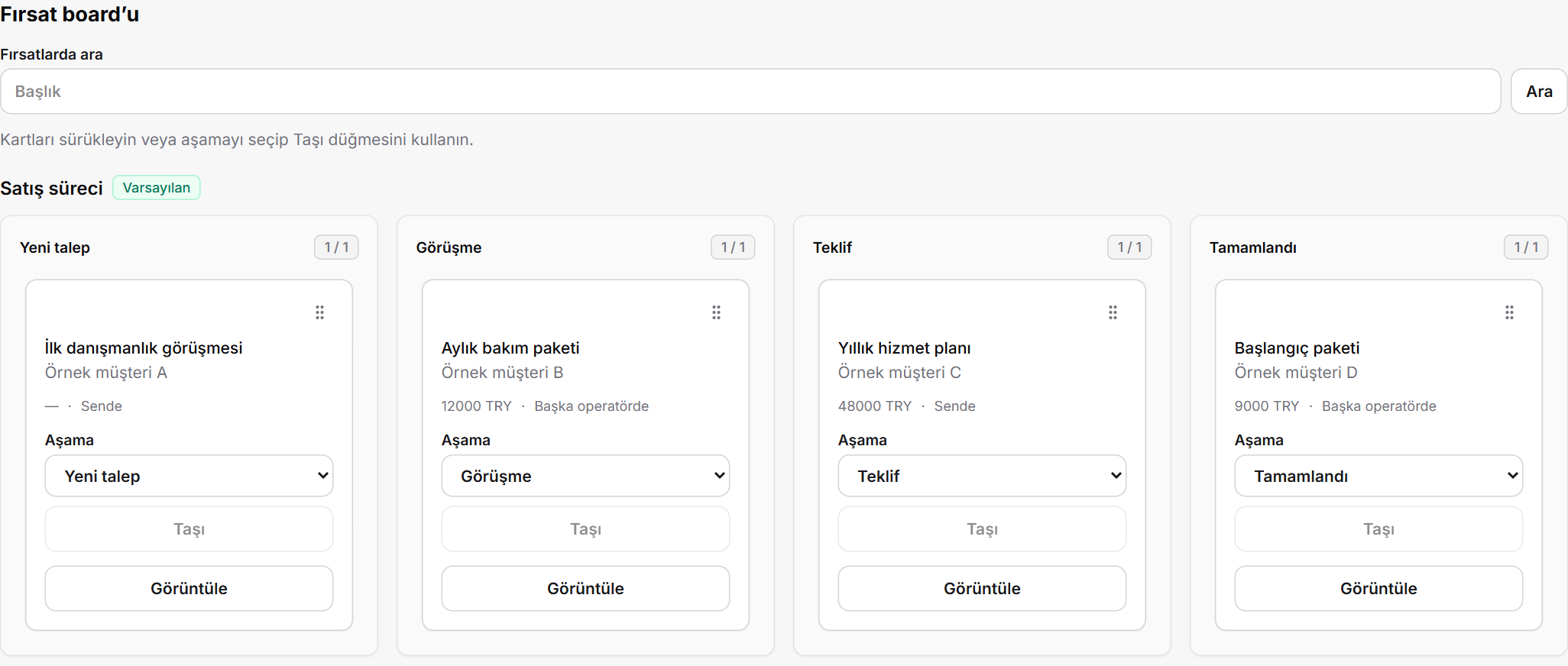Image resolution: width=1568 pixels, height=666 pixels.
Task: Click the Ara search button
Action: [1539, 92]
